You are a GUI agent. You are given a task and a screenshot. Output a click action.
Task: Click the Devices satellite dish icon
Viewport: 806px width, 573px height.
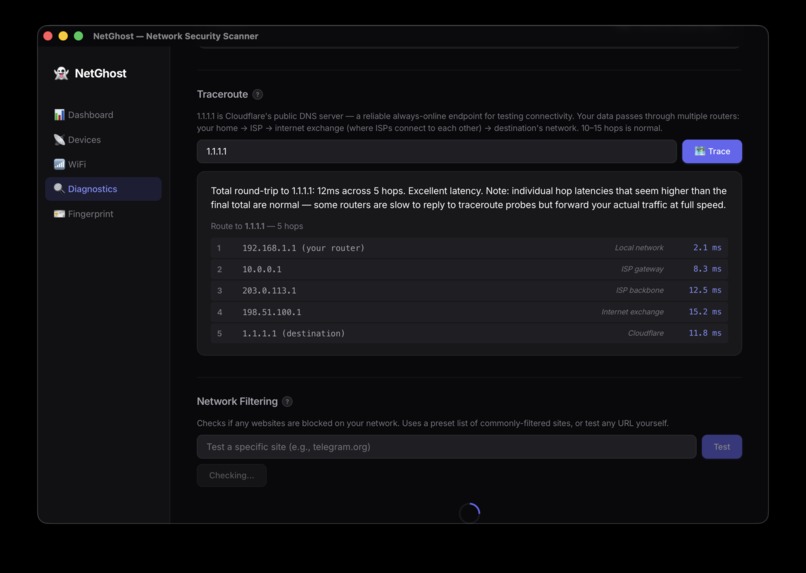pos(59,139)
